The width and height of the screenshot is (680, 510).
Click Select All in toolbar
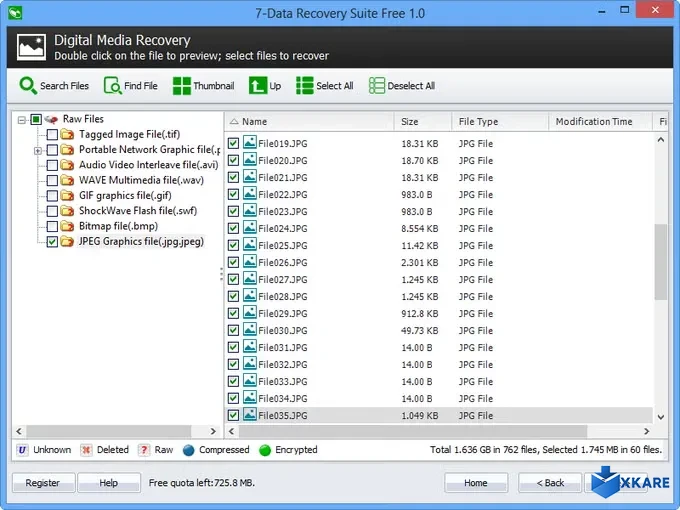(x=324, y=85)
